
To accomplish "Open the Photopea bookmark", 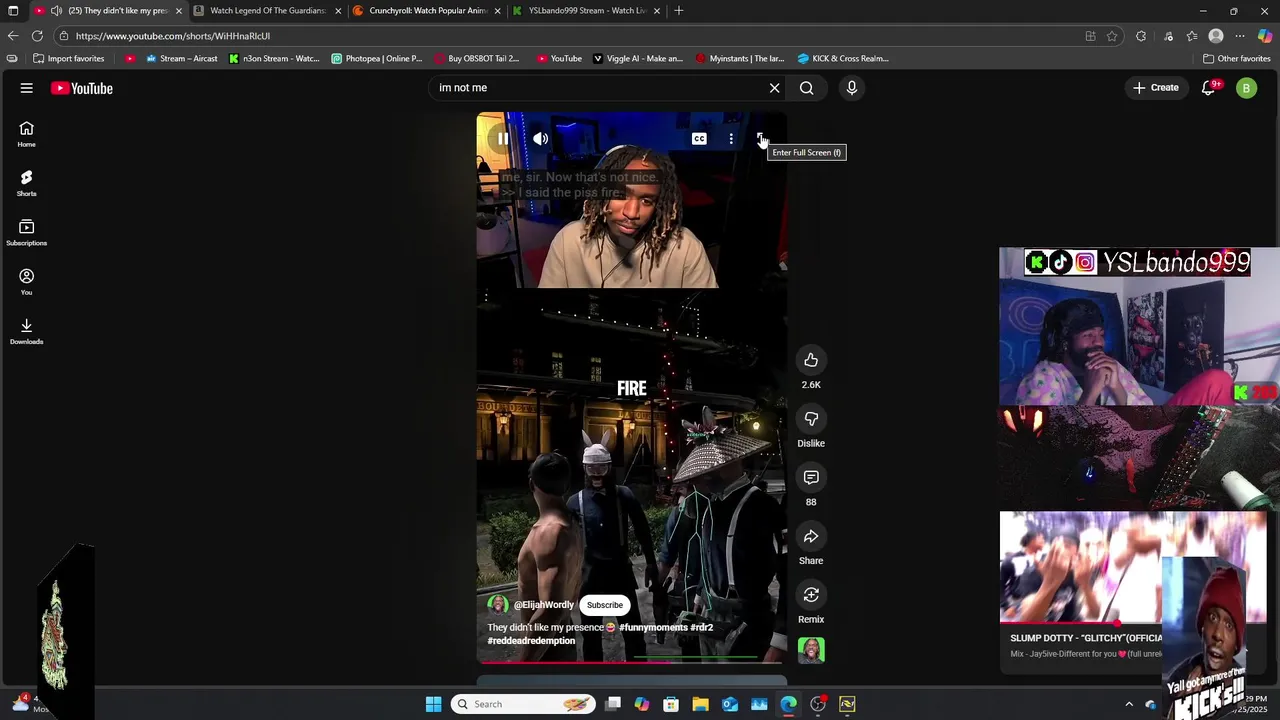I will pyautogui.click(x=377, y=58).
